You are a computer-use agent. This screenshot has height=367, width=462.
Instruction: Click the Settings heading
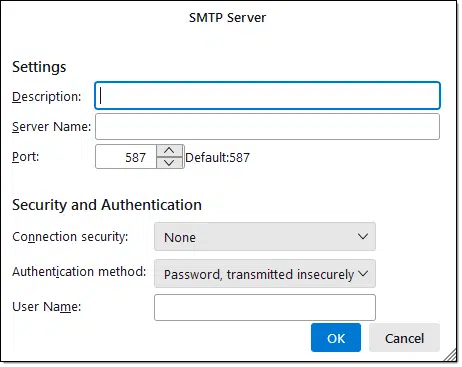(39, 67)
